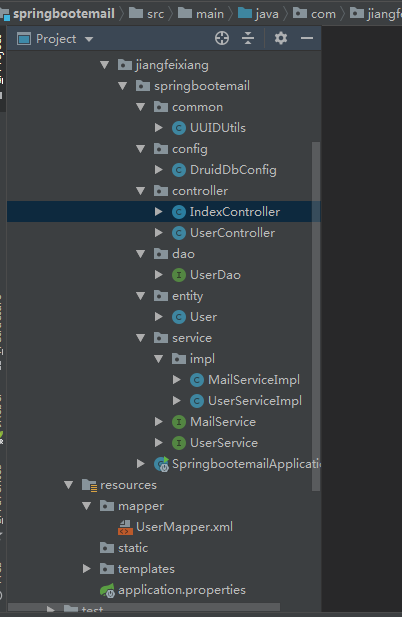
Task: Collapse the jiangfeixiang package node
Action: pyautogui.click(x=104, y=65)
